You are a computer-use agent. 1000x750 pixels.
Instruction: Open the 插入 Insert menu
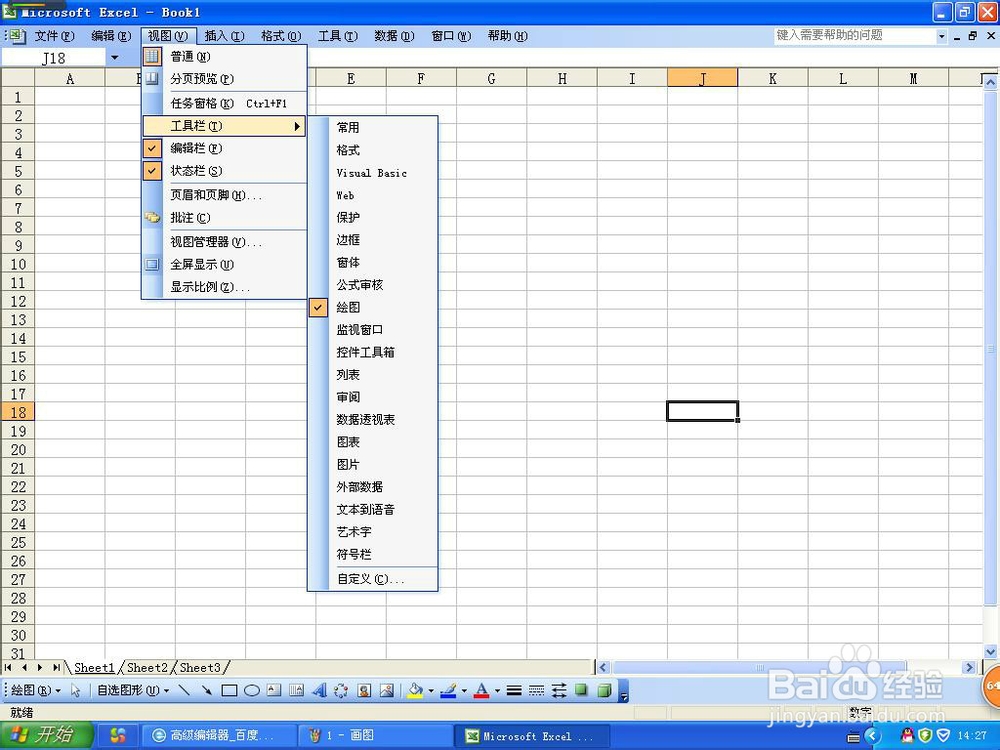click(224, 36)
